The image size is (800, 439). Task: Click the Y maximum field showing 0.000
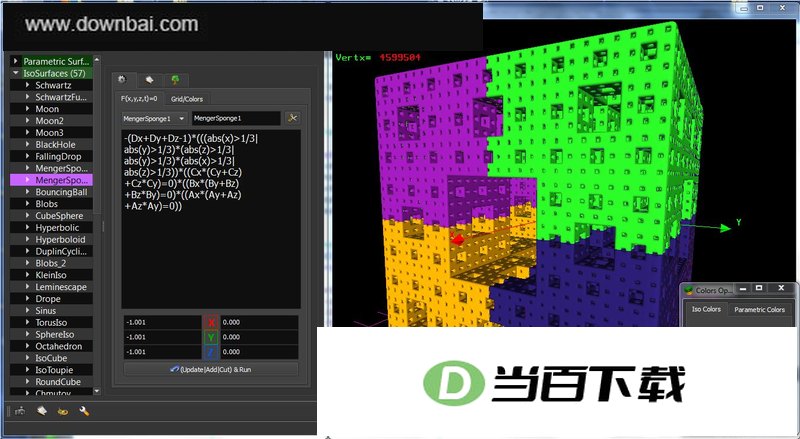pos(259,337)
